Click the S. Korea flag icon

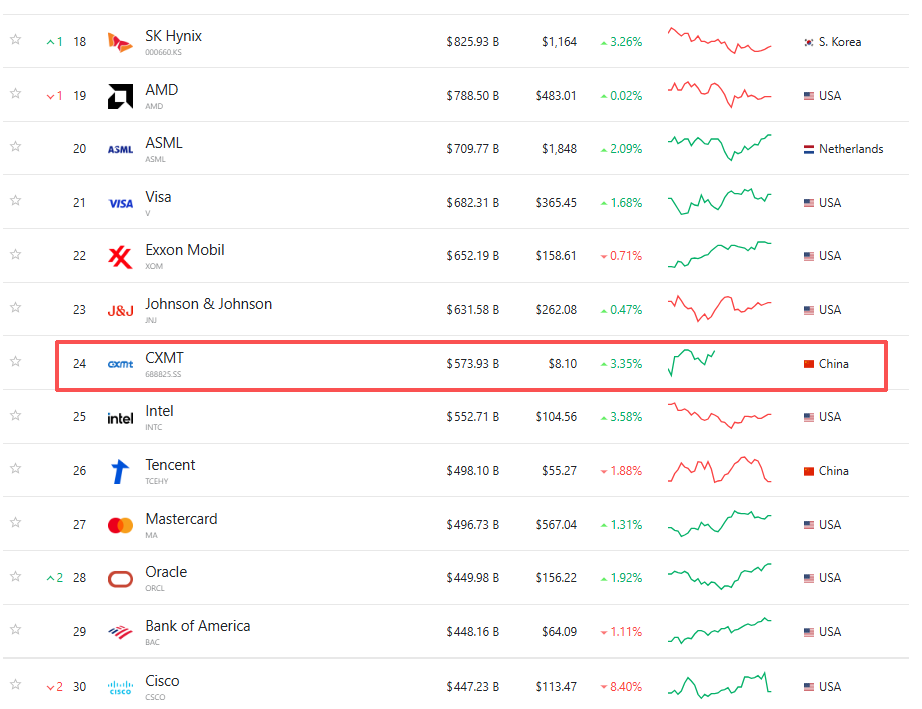pyautogui.click(x=809, y=42)
